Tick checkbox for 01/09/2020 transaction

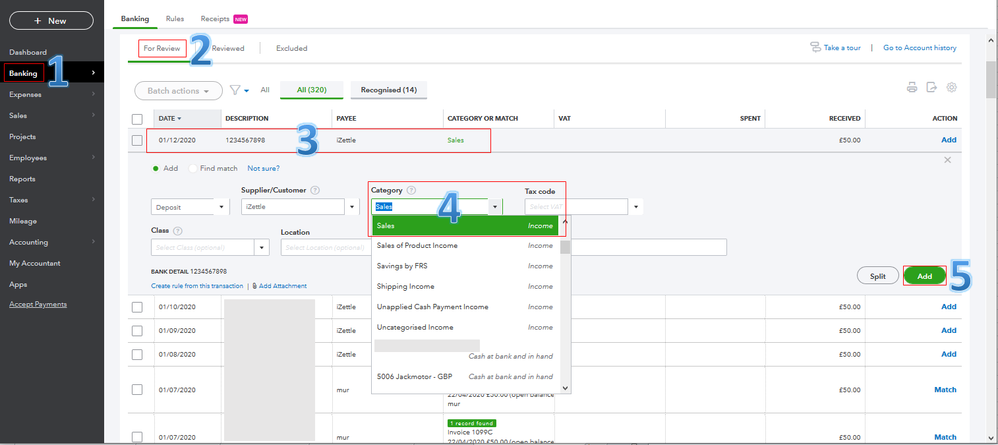click(x=137, y=330)
